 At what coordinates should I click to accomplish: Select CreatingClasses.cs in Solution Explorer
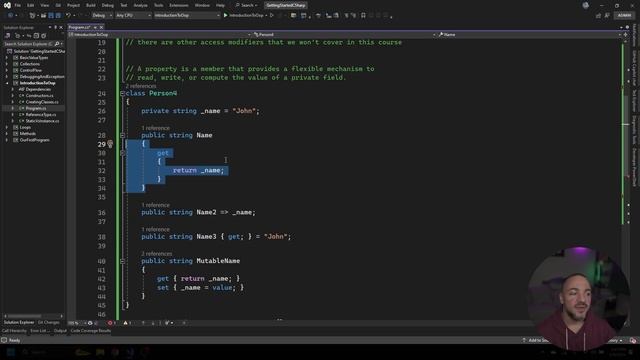(x=42, y=102)
